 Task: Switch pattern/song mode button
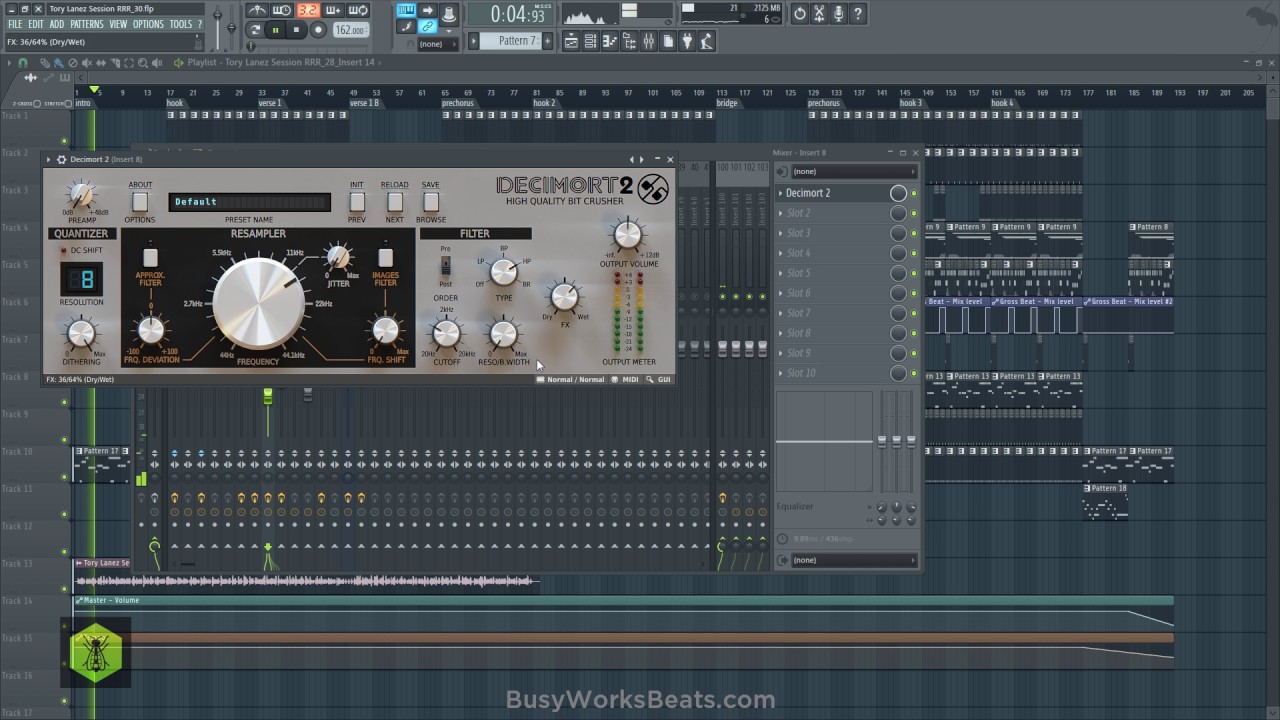(255, 30)
